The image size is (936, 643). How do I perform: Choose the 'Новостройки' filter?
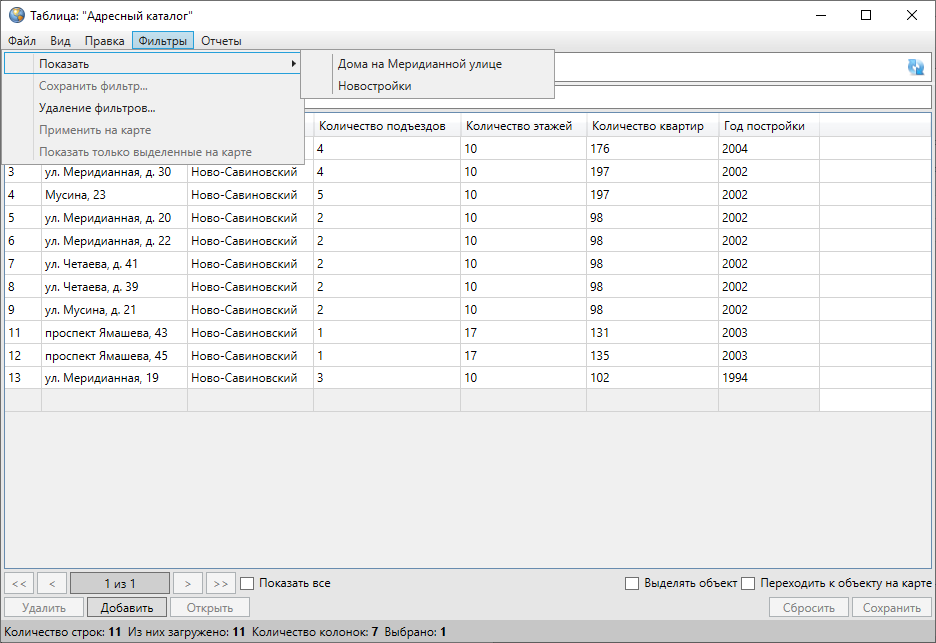click(374, 86)
